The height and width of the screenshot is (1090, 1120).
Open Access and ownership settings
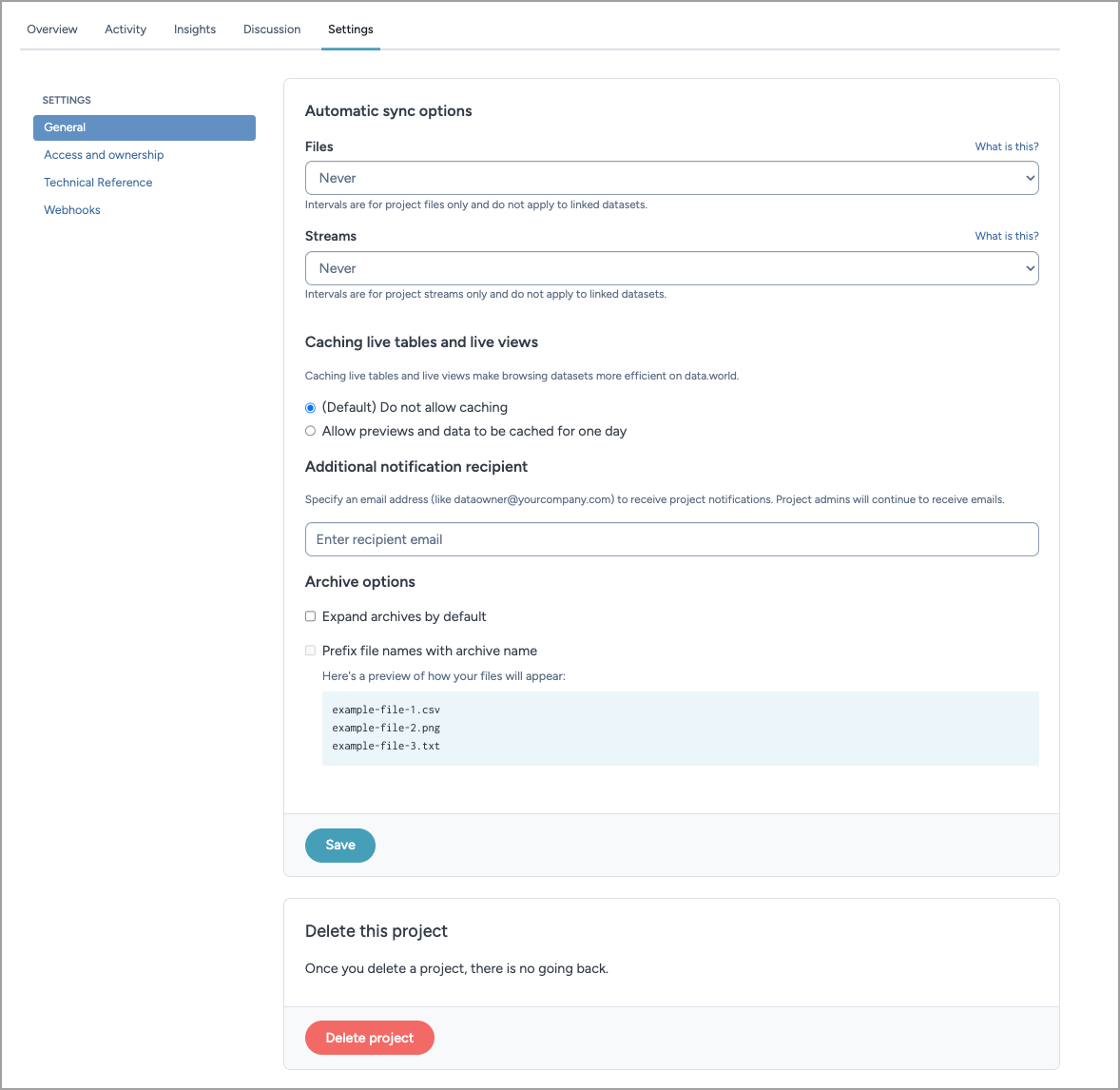coord(104,155)
